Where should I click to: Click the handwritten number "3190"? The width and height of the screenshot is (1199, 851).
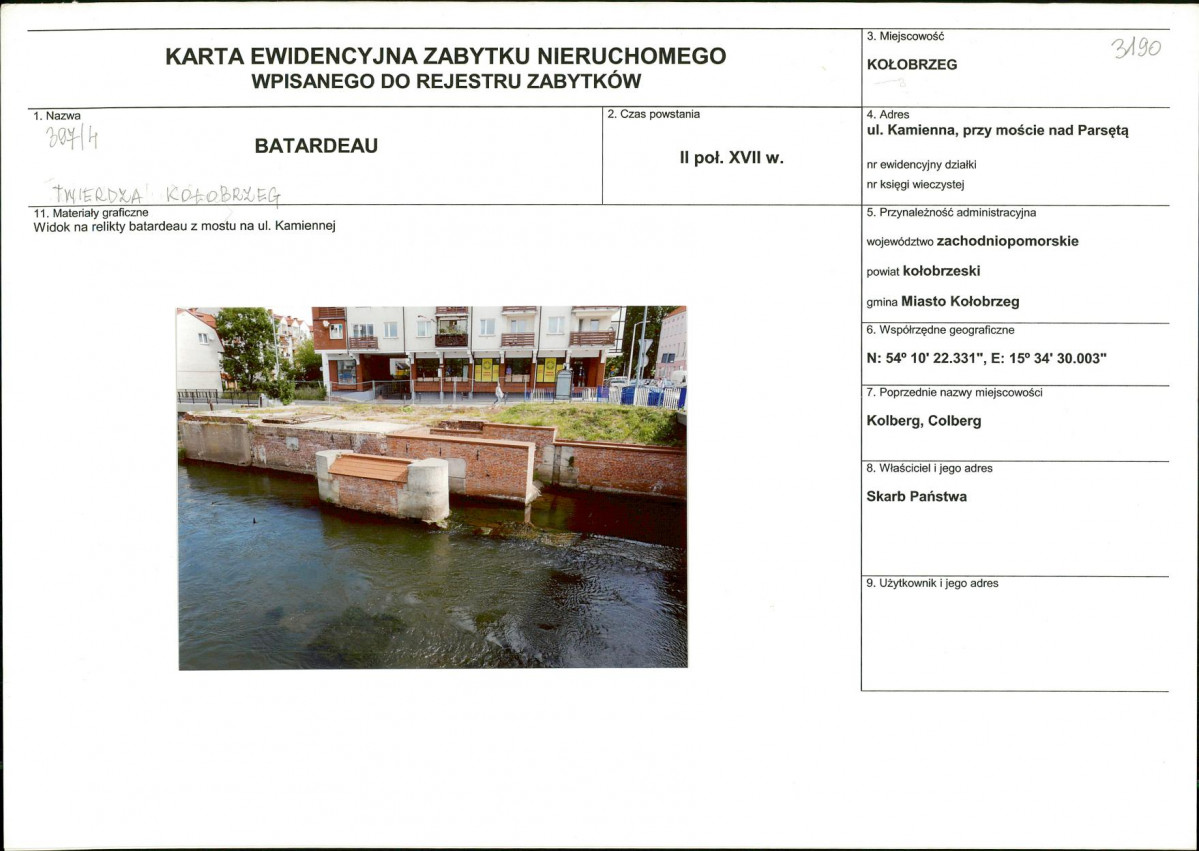click(x=1136, y=49)
